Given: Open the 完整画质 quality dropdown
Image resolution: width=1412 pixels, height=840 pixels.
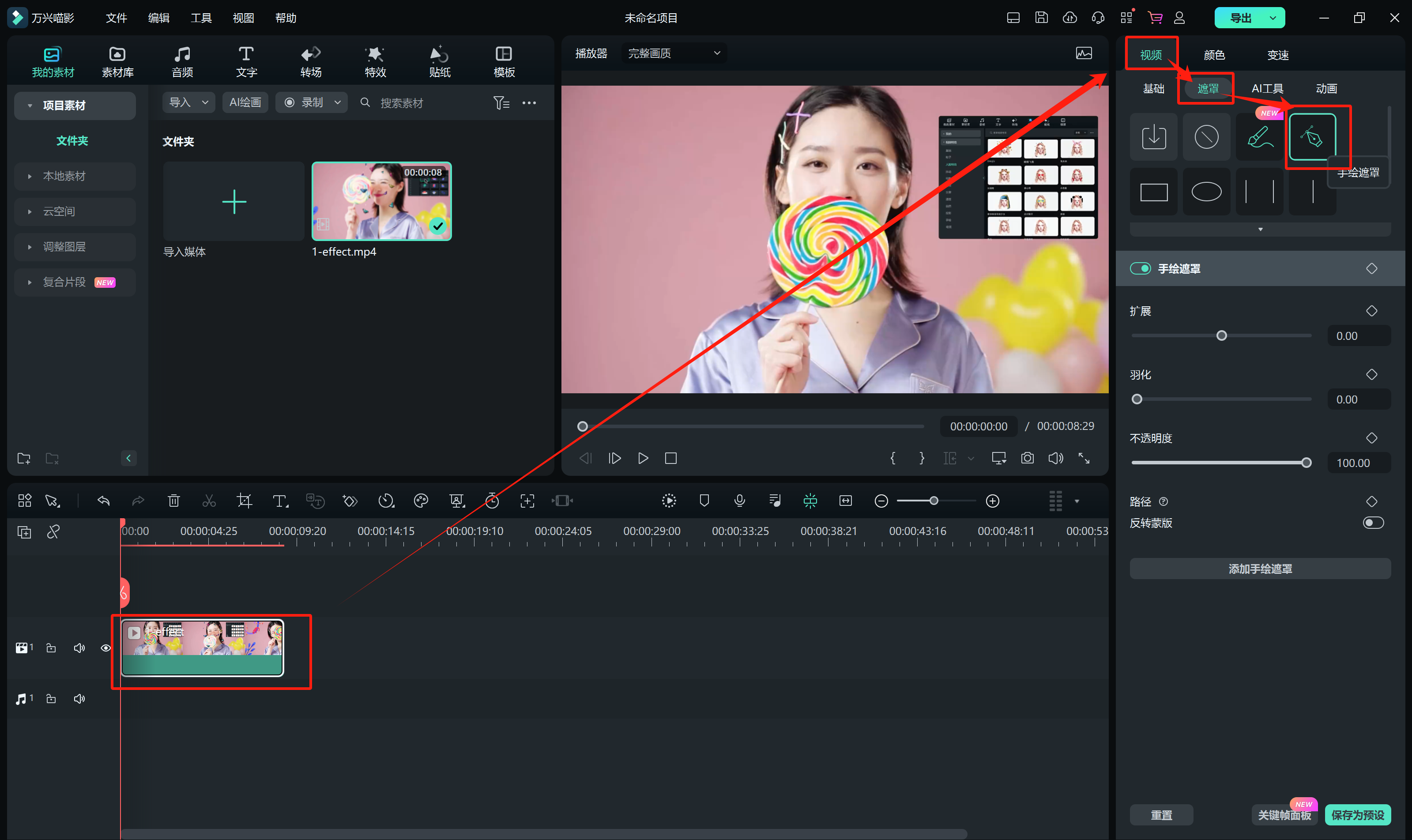Looking at the screenshot, I should click(674, 53).
